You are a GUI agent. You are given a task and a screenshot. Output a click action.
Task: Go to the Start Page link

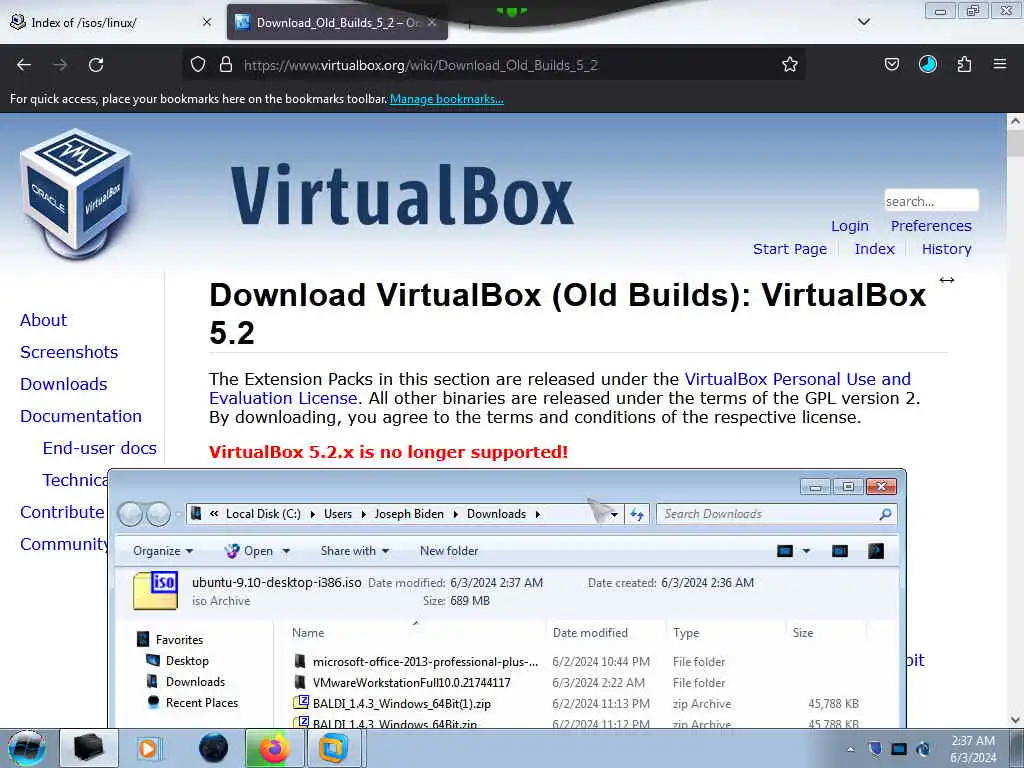coord(790,249)
